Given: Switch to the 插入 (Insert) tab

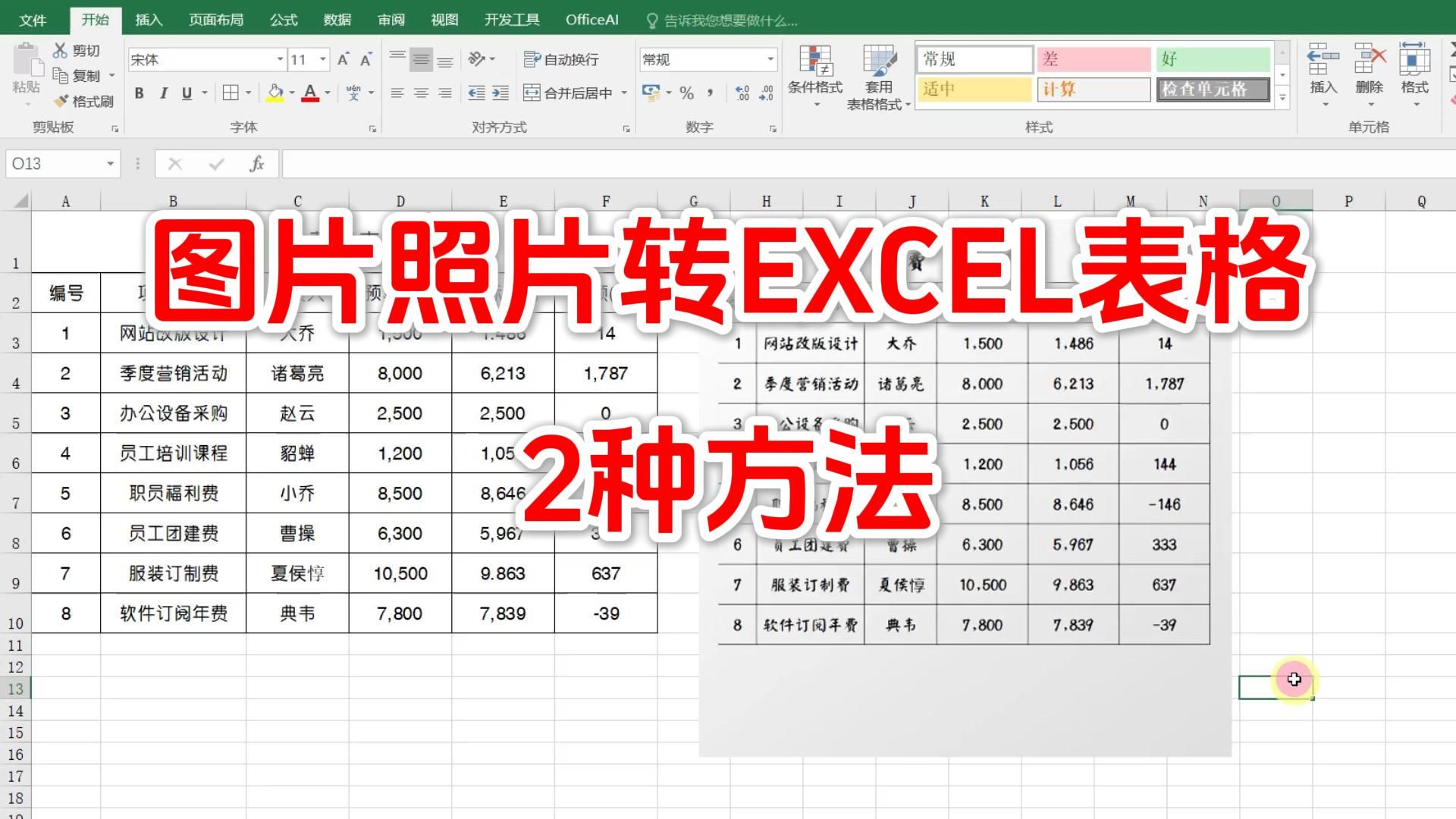Looking at the screenshot, I should click(x=149, y=20).
